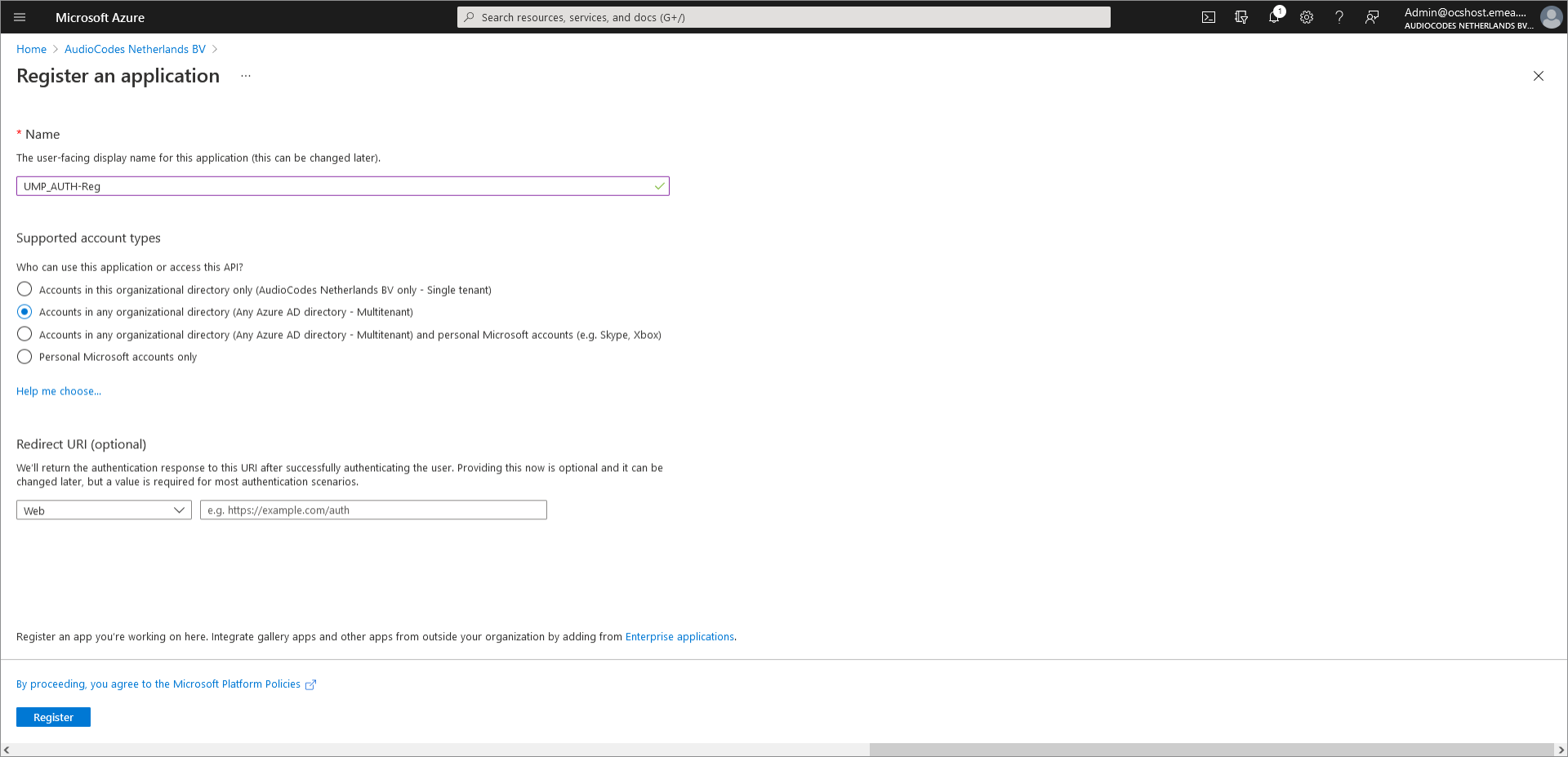Open portal settings gear
1568x757 pixels.
(1307, 17)
